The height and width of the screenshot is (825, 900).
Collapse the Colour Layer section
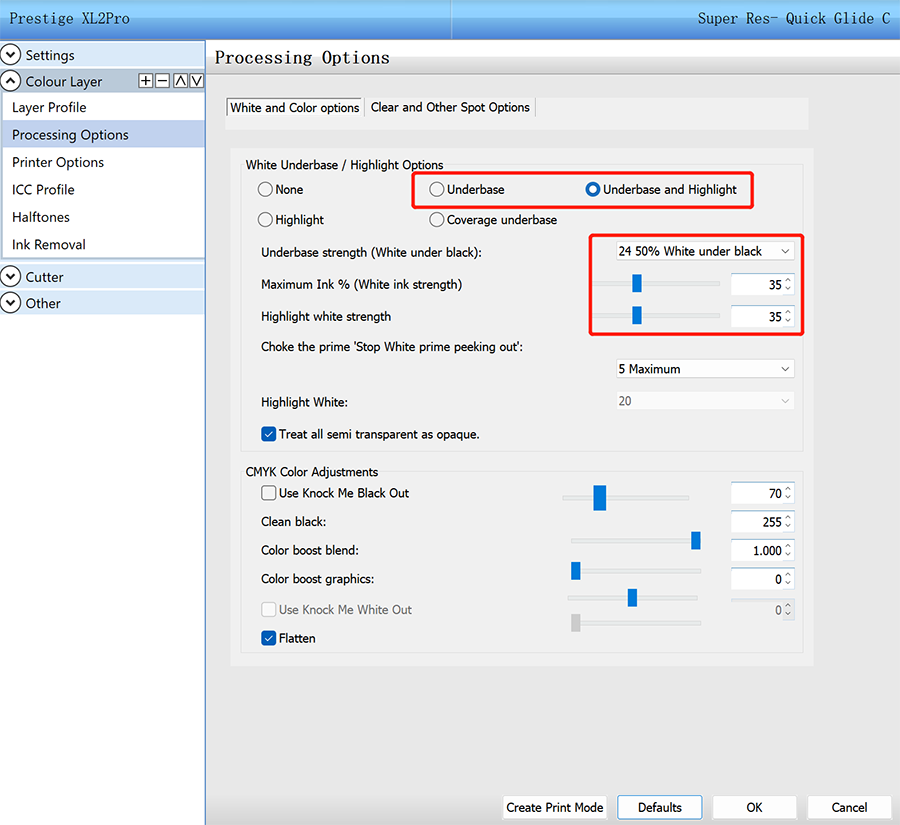[11, 81]
